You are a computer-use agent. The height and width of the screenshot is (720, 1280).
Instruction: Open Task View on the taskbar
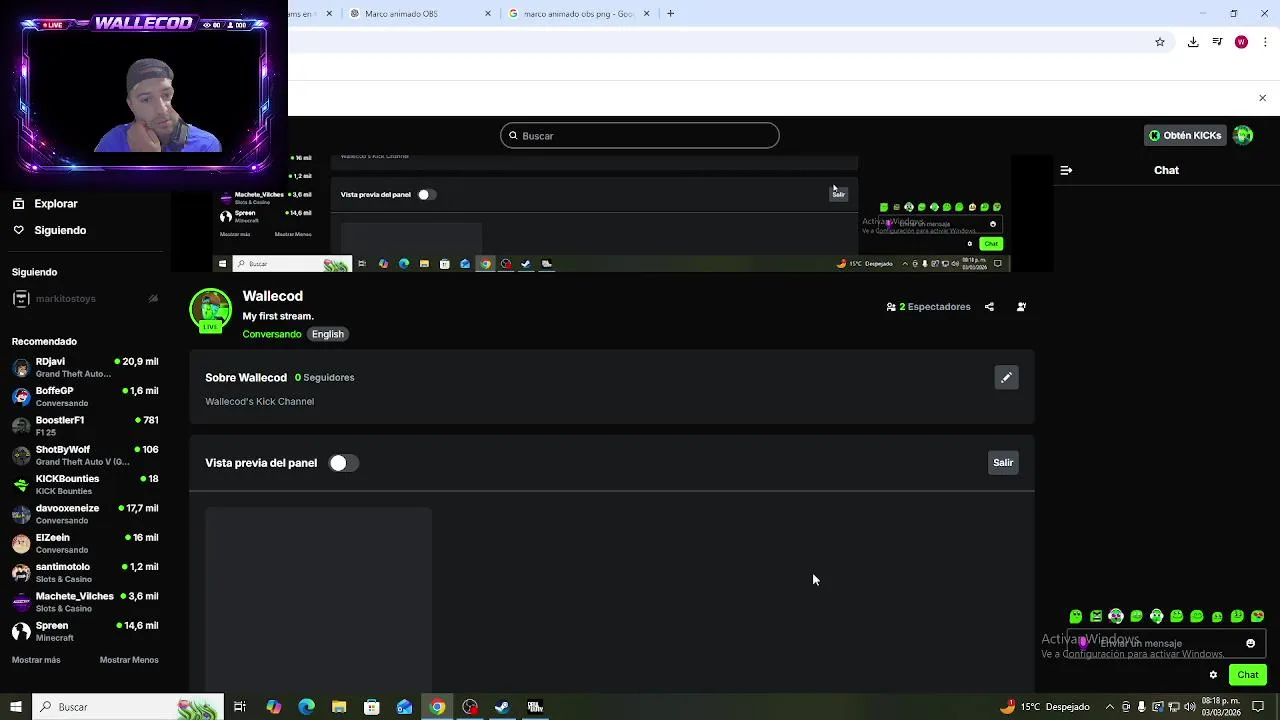(240, 707)
